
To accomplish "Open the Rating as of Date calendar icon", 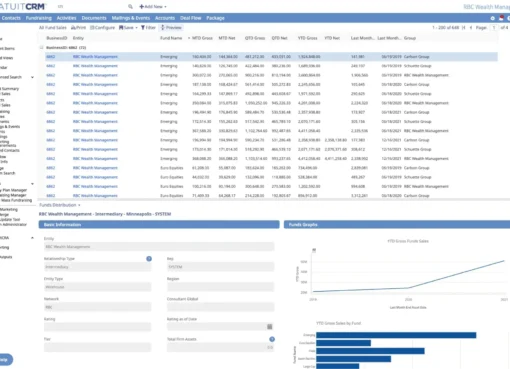I will pos(270,327).
